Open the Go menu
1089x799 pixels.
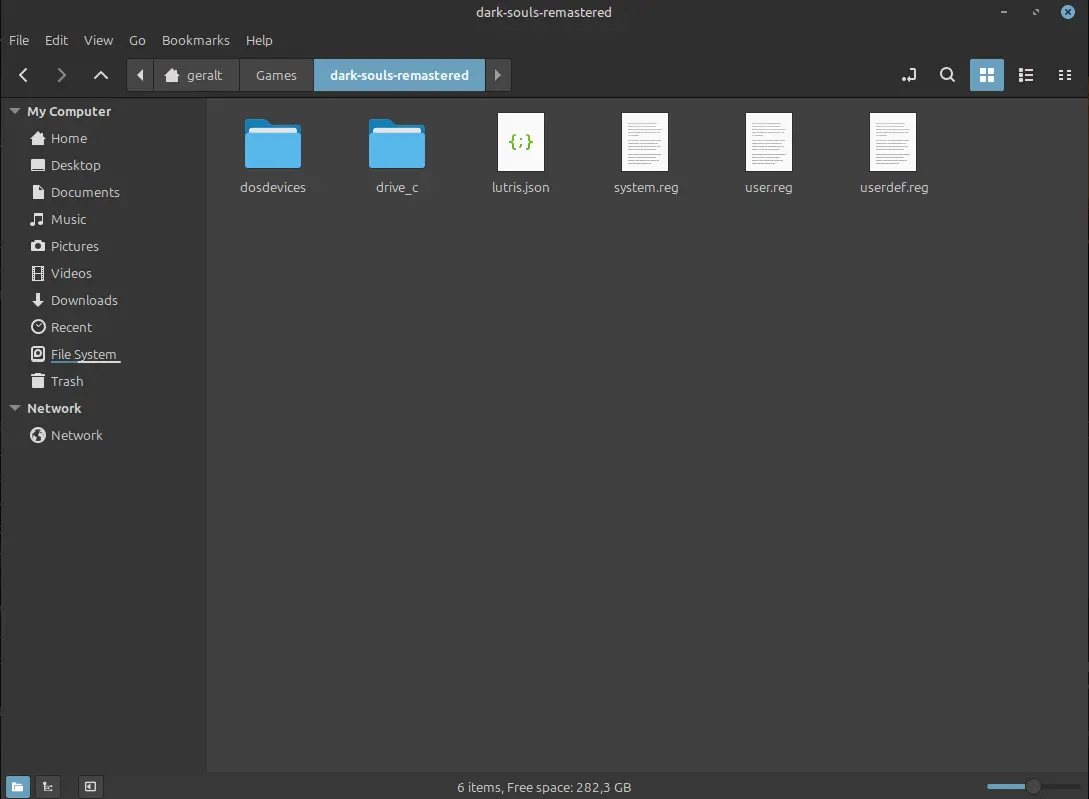point(137,40)
